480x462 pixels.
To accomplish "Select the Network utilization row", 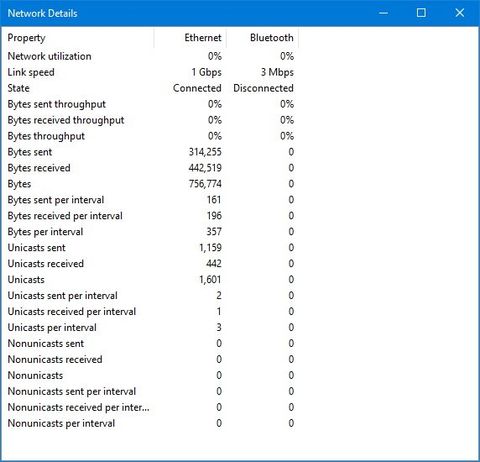I will (150, 56).
